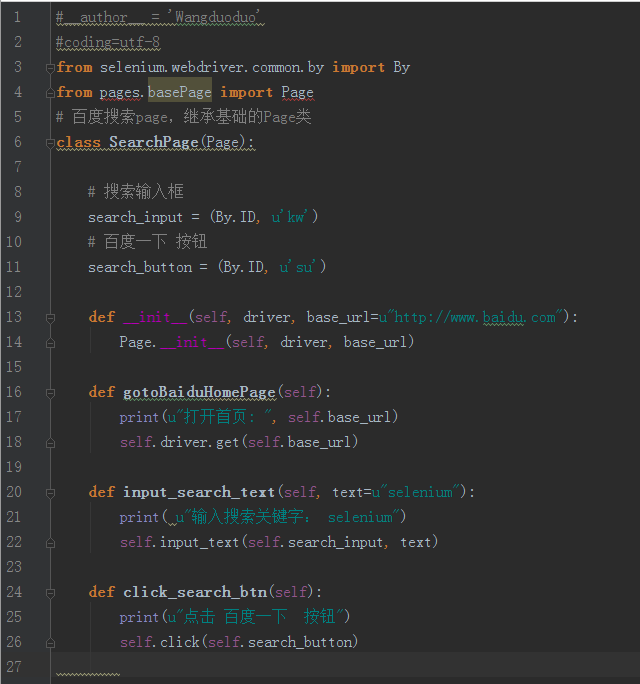The height and width of the screenshot is (684, 640).
Task: Click the 输入搜索关键字 string on line 21
Action: pyautogui.click(x=288, y=517)
